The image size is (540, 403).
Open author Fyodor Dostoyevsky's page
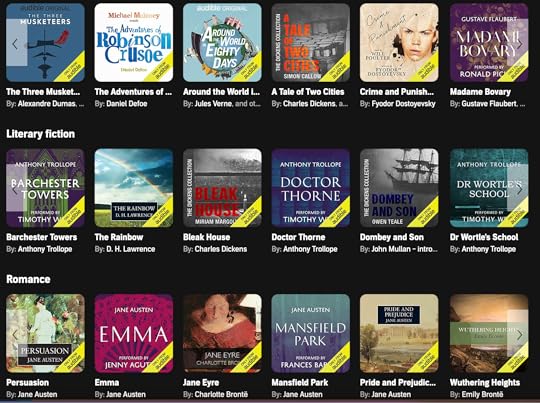pyautogui.click(x=403, y=104)
